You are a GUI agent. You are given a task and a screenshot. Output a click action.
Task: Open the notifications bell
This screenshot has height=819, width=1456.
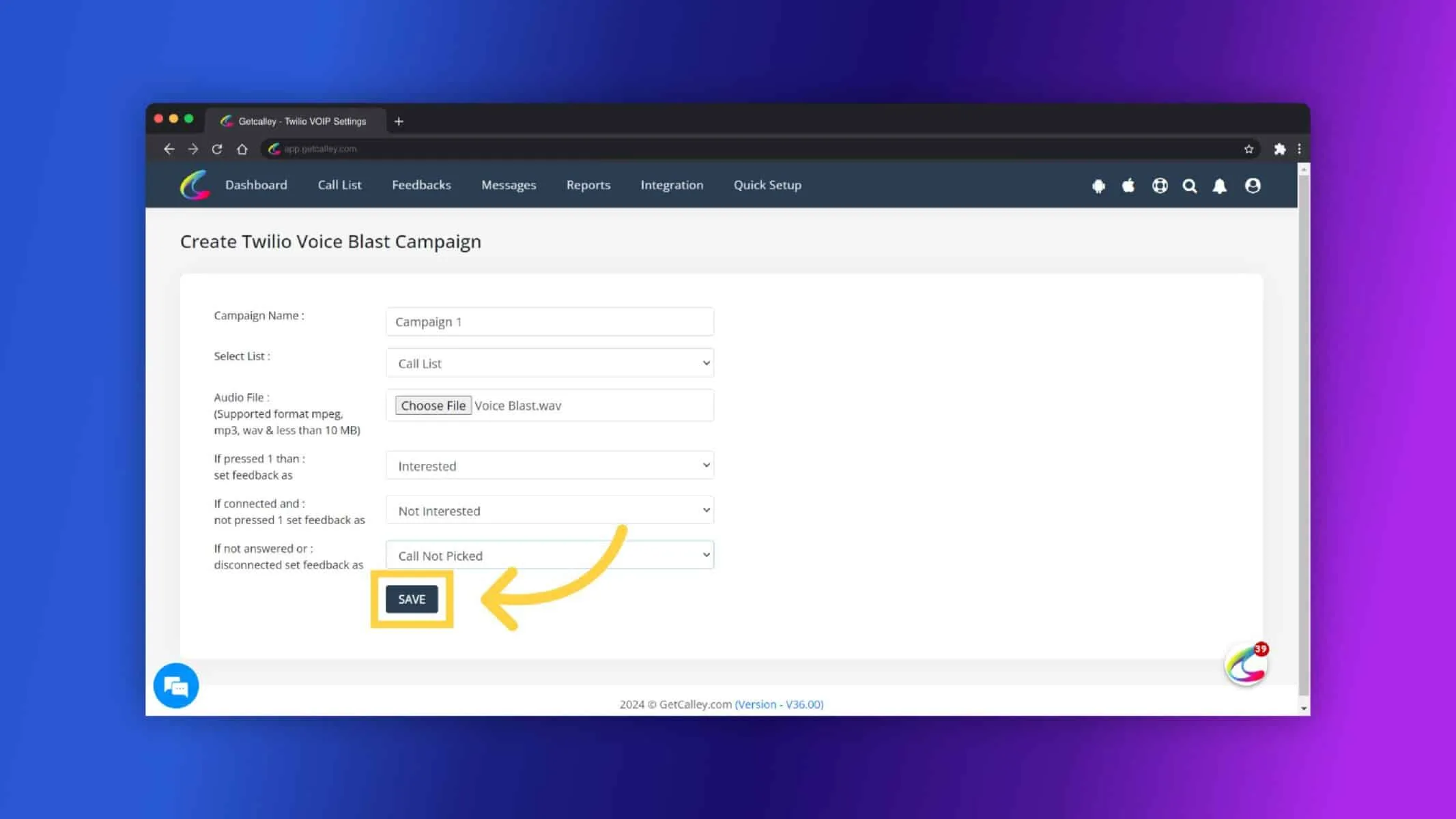pos(1220,186)
